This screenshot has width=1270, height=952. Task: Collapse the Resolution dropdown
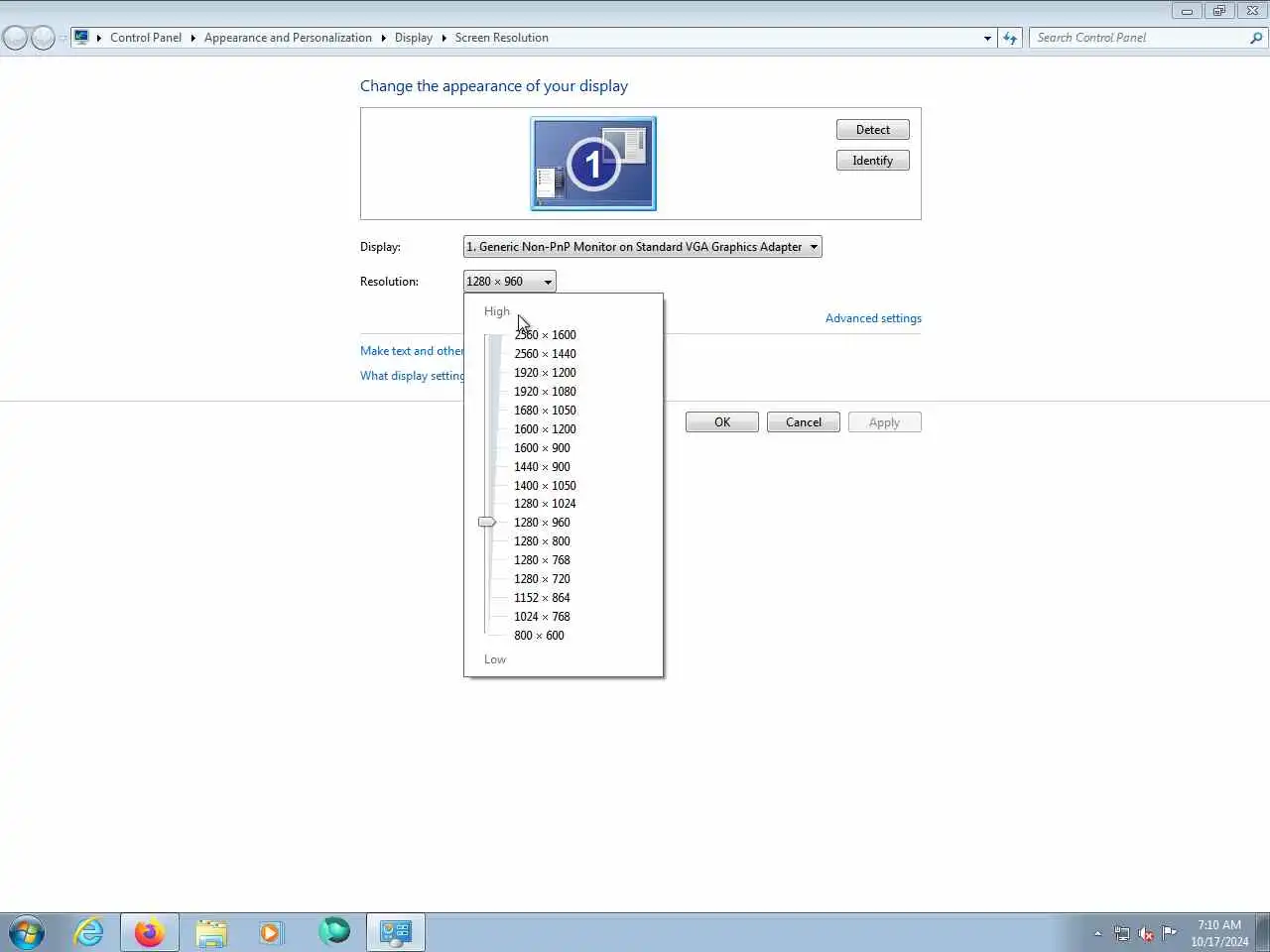509,282
